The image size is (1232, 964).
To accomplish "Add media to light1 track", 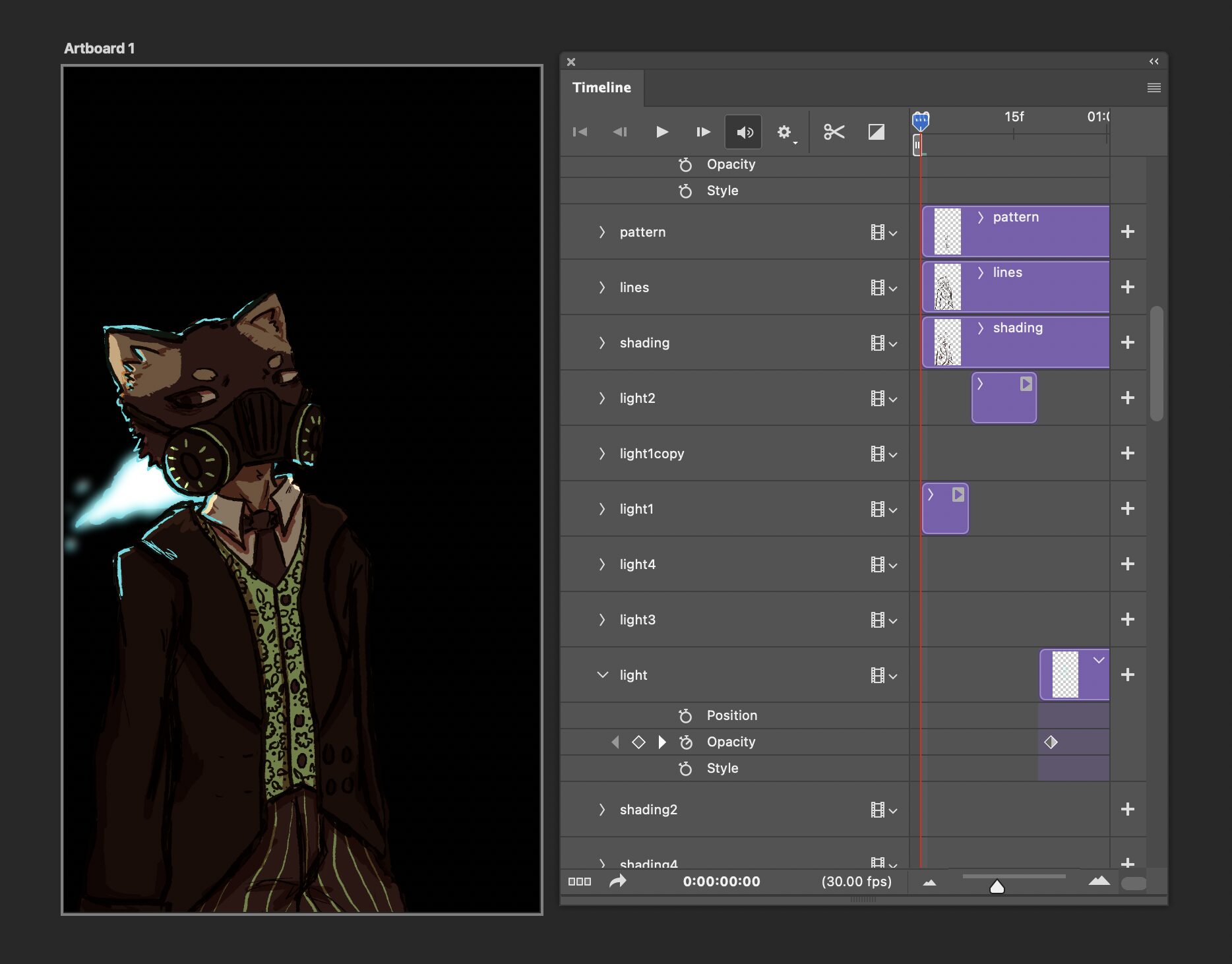I will point(1128,508).
